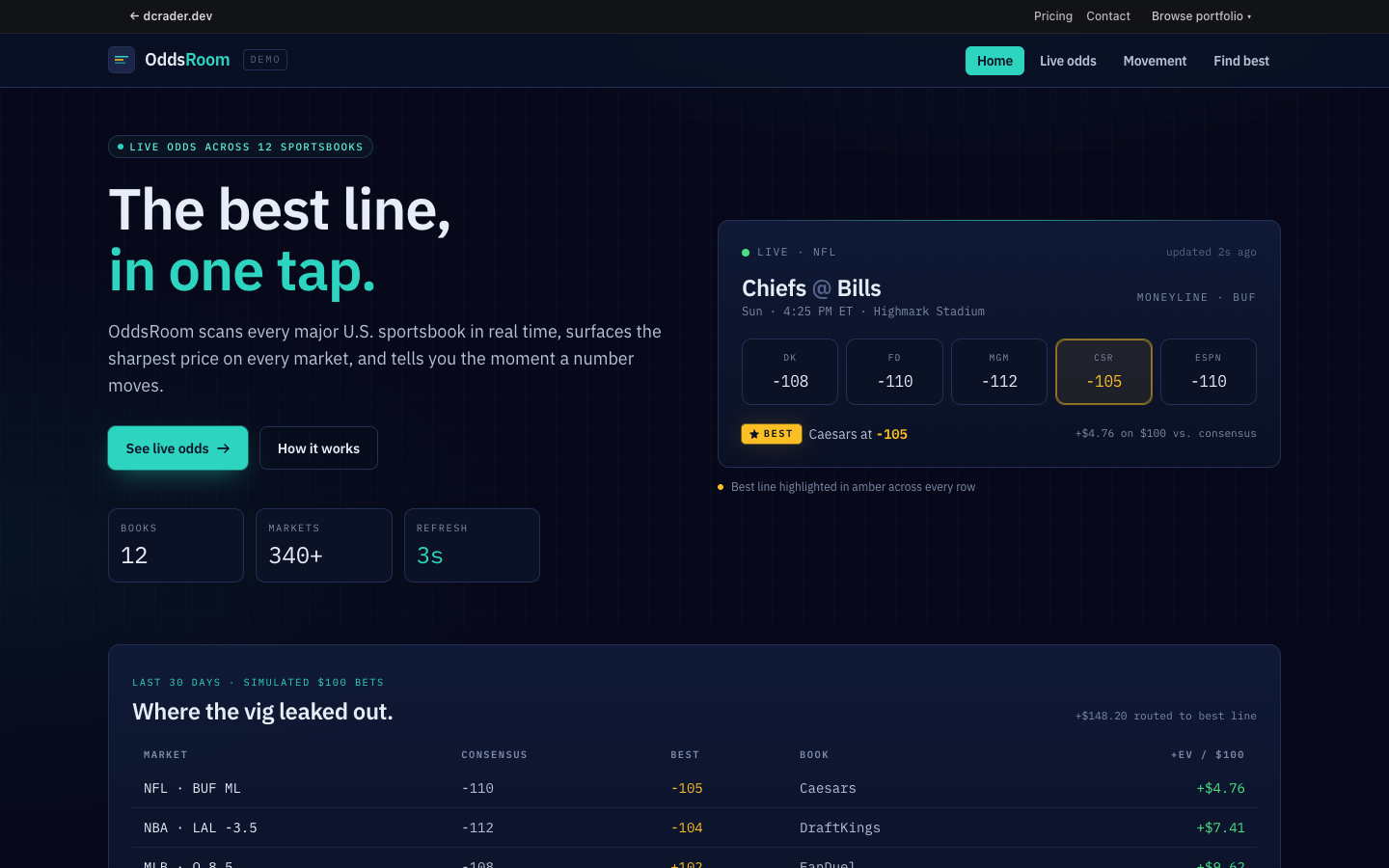Click the Caesars book cell
1389x868 pixels.
pyautogui.click(x=828, y=789)
